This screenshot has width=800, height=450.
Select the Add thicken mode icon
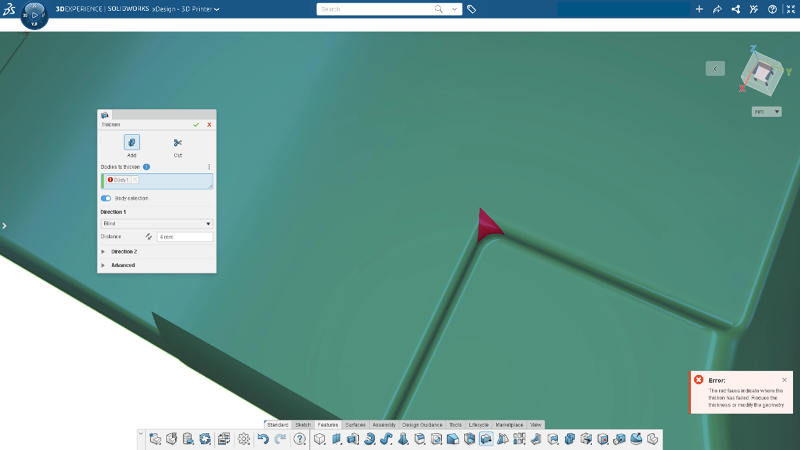tap(132, 142)
